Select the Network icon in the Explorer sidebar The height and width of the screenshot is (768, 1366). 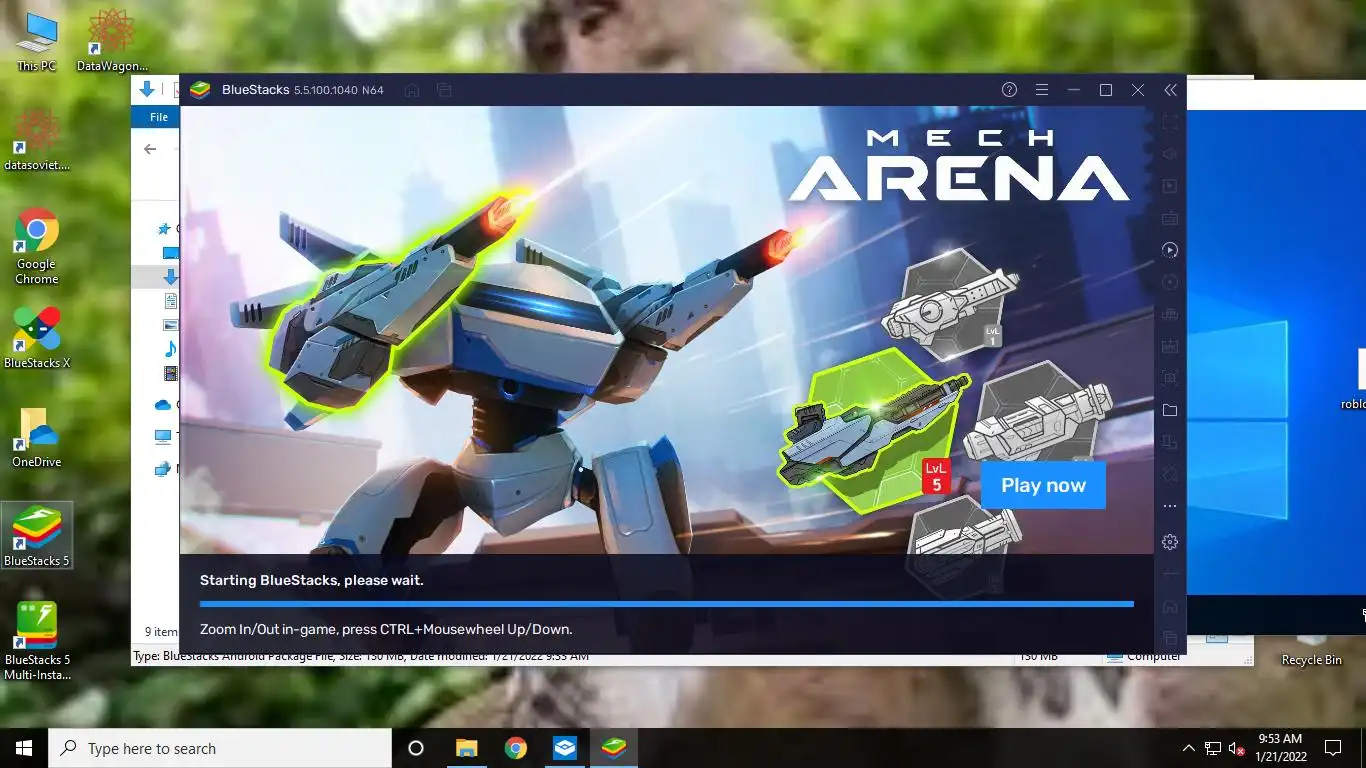pyautogui.click(x=163, y=468)
